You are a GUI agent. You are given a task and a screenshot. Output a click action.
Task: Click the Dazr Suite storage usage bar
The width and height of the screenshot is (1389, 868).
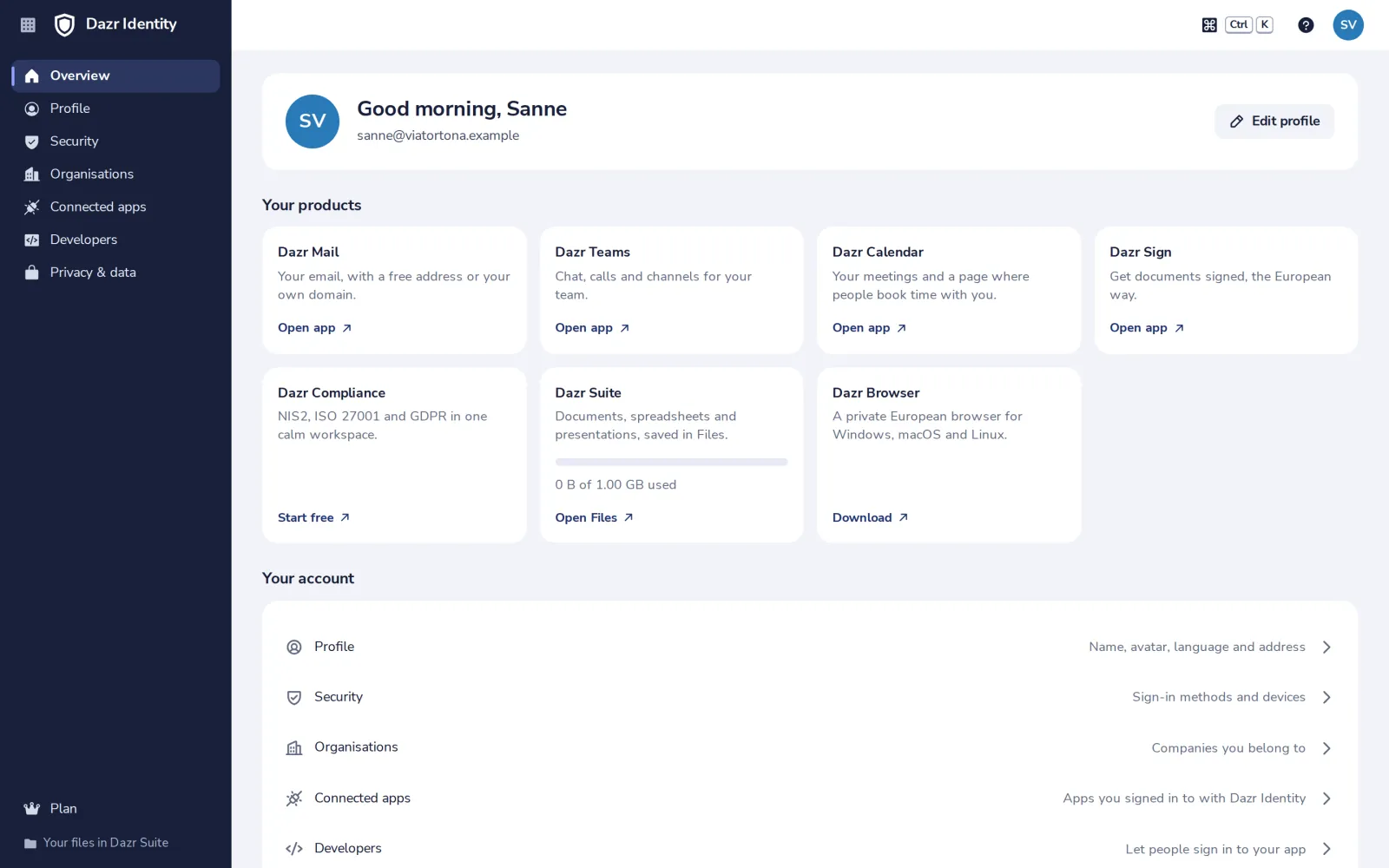(x=671, y=462)
